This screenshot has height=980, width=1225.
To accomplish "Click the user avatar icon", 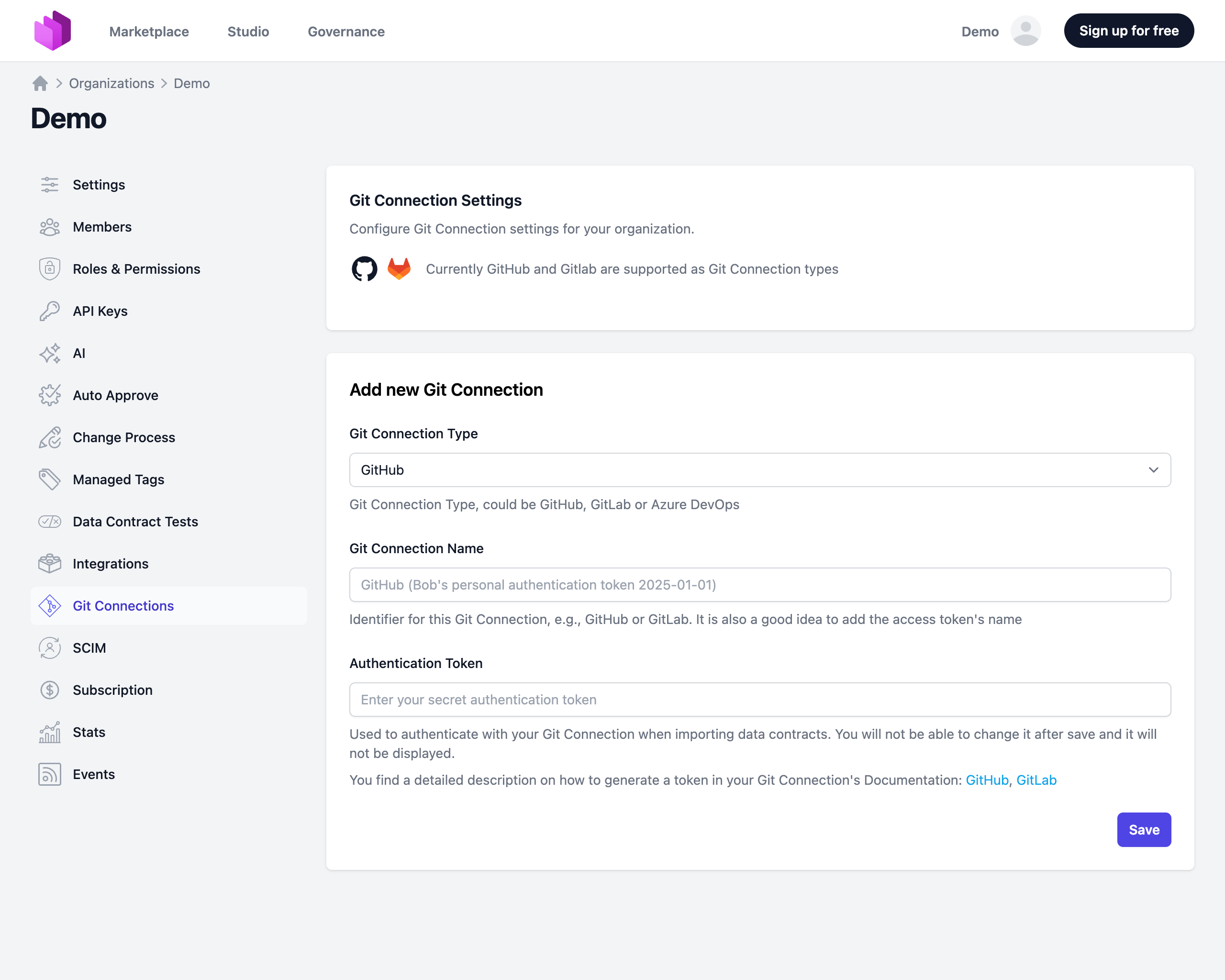I will [1025, 31].
